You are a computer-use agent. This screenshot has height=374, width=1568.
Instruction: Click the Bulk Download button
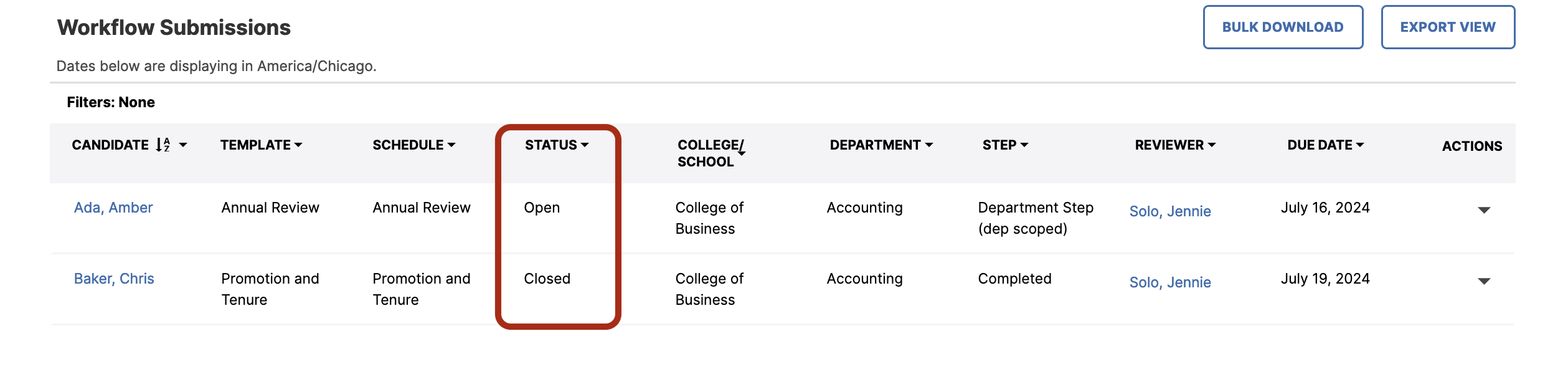pos(1283,27)
